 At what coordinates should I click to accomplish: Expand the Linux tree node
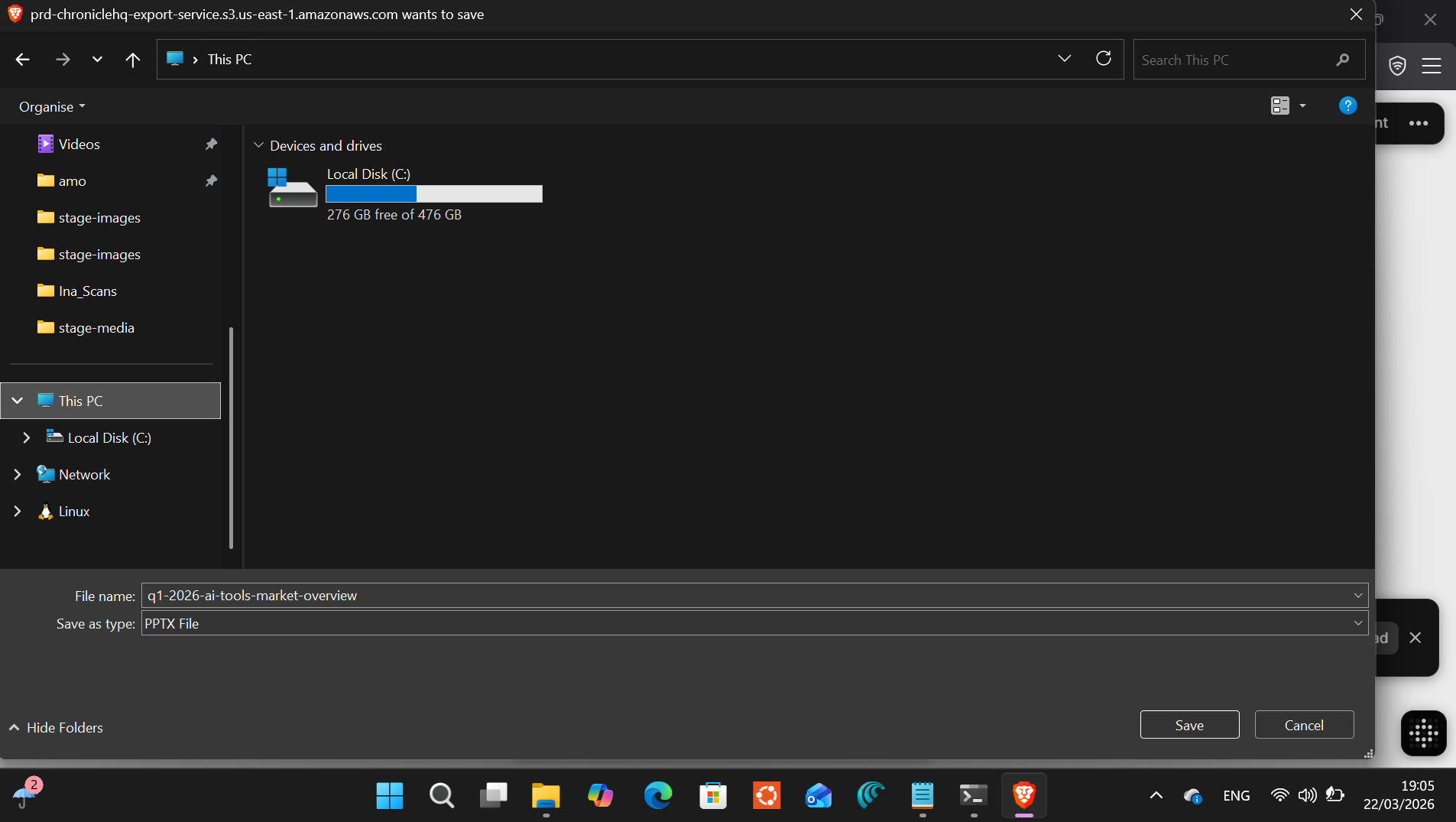coord(18,511)
